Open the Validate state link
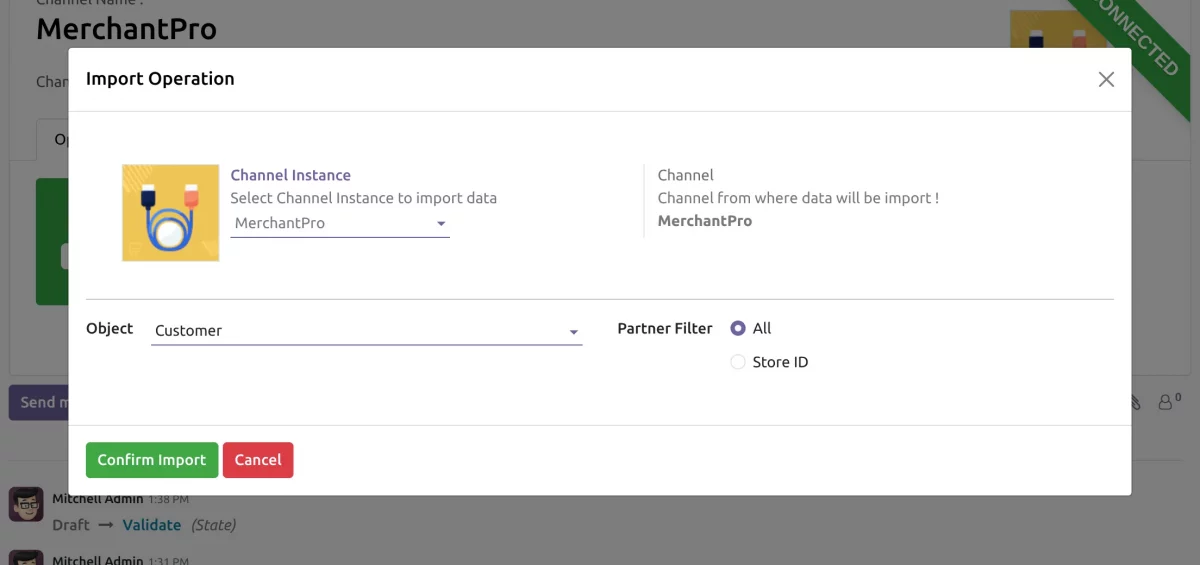1200x565 pixels. [152, 525]
